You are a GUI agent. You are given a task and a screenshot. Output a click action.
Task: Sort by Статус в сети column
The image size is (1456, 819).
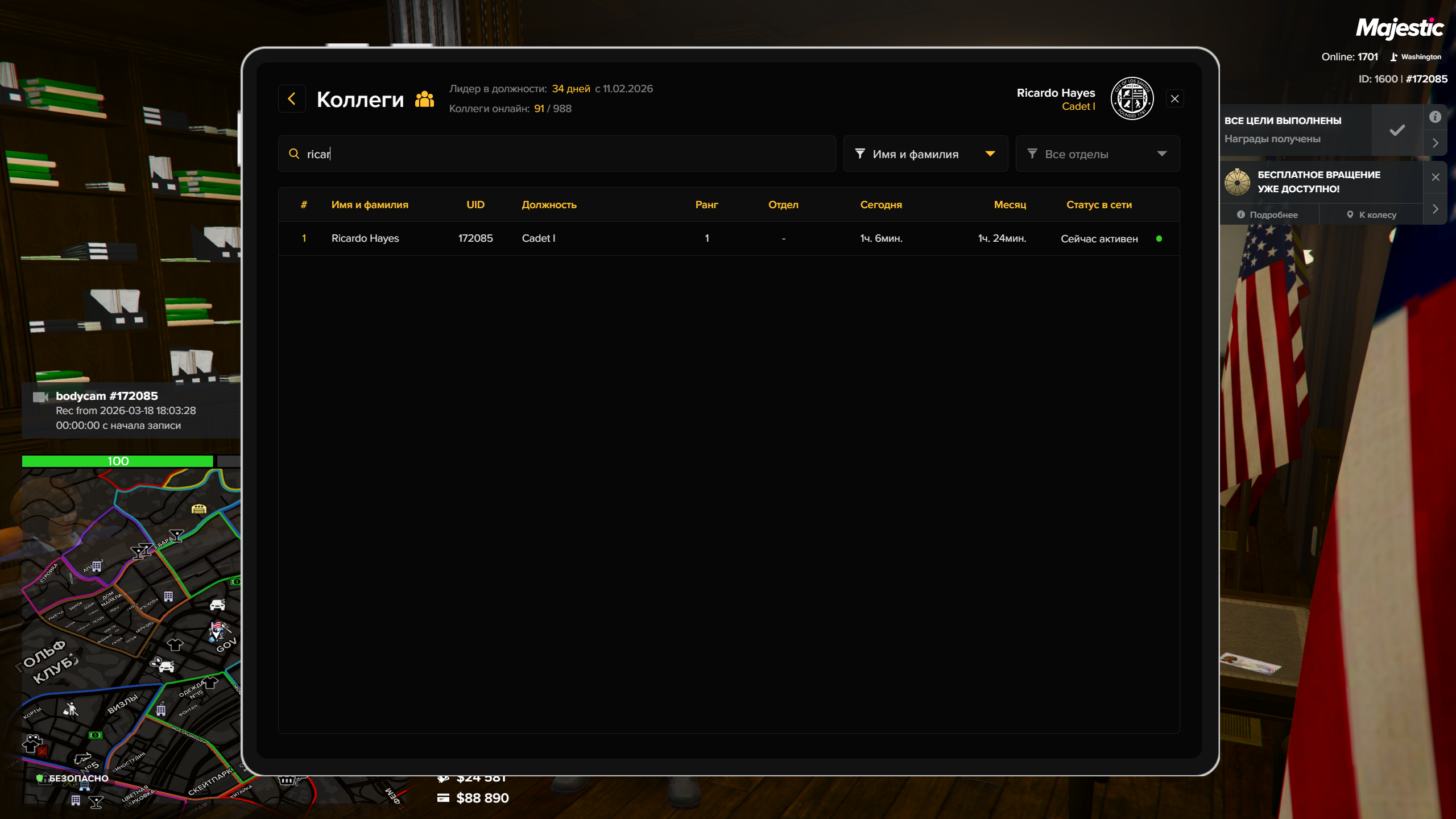click(x=1098, y=205)
